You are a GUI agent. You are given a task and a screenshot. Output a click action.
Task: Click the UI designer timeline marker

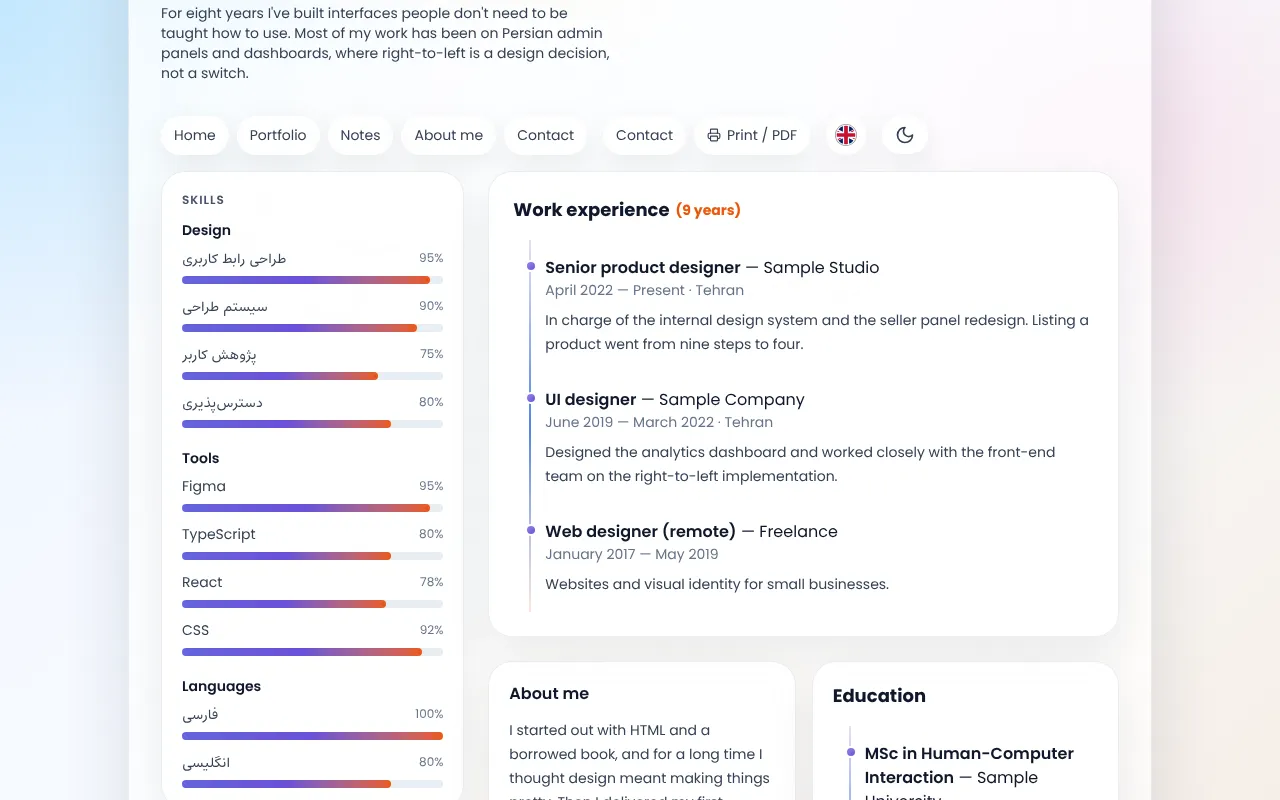[x=531, y=398]
